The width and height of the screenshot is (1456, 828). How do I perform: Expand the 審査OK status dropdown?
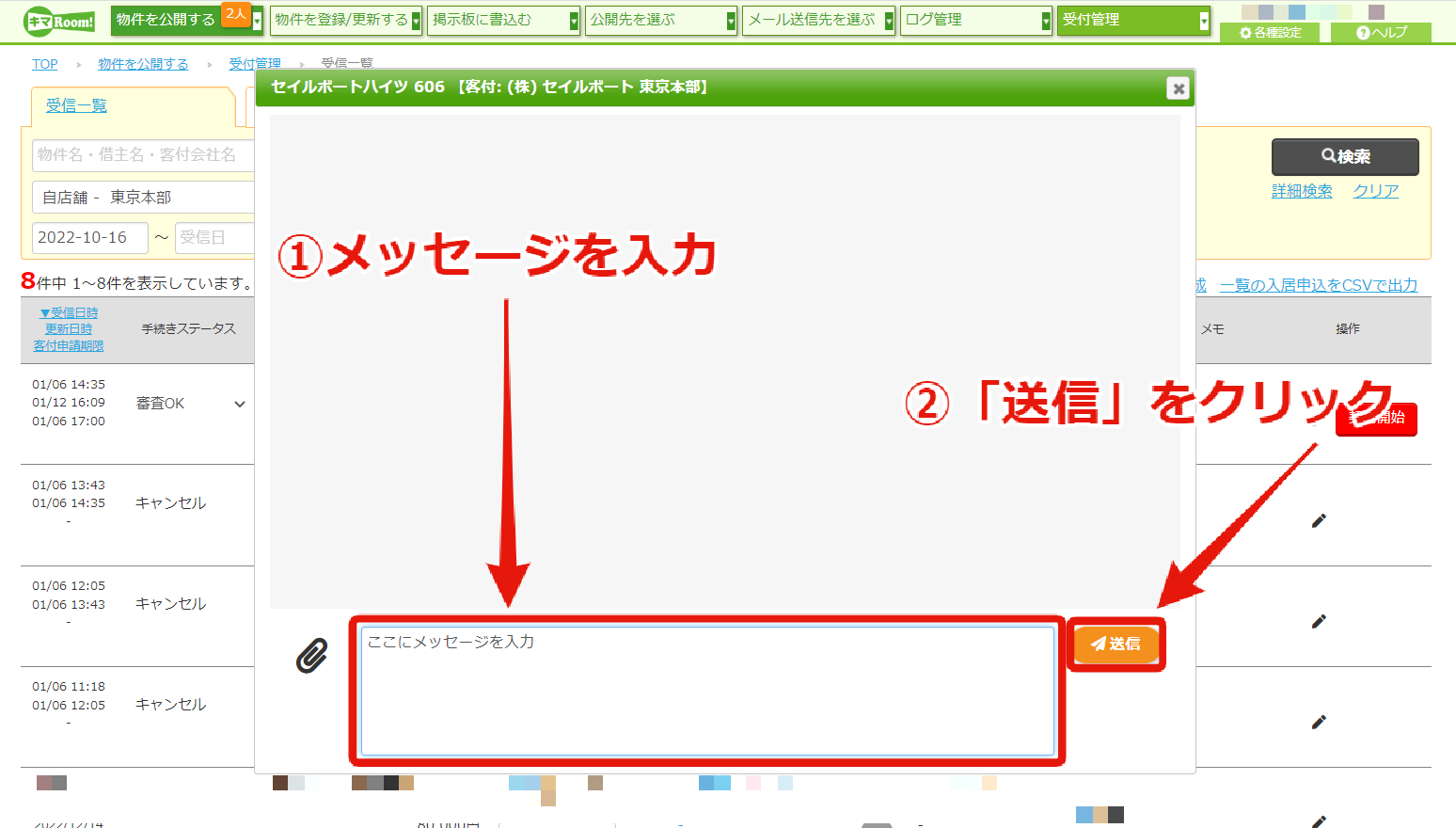tap(240, 404)
